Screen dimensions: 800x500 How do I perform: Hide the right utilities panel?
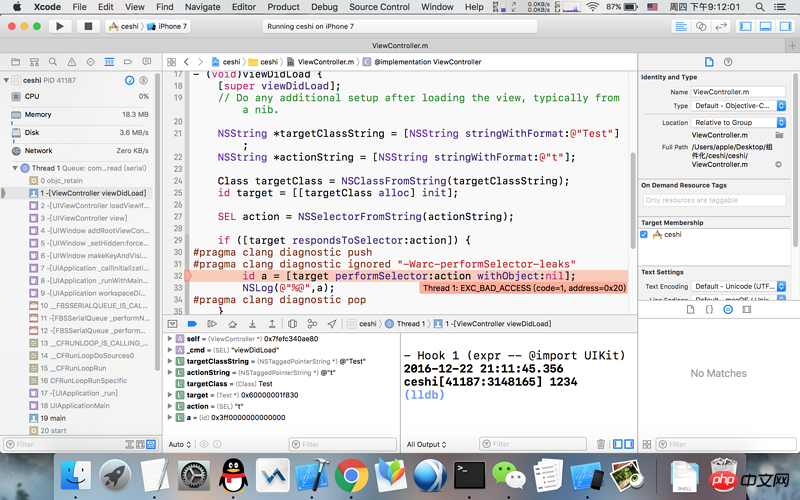[x=787, y=26]
